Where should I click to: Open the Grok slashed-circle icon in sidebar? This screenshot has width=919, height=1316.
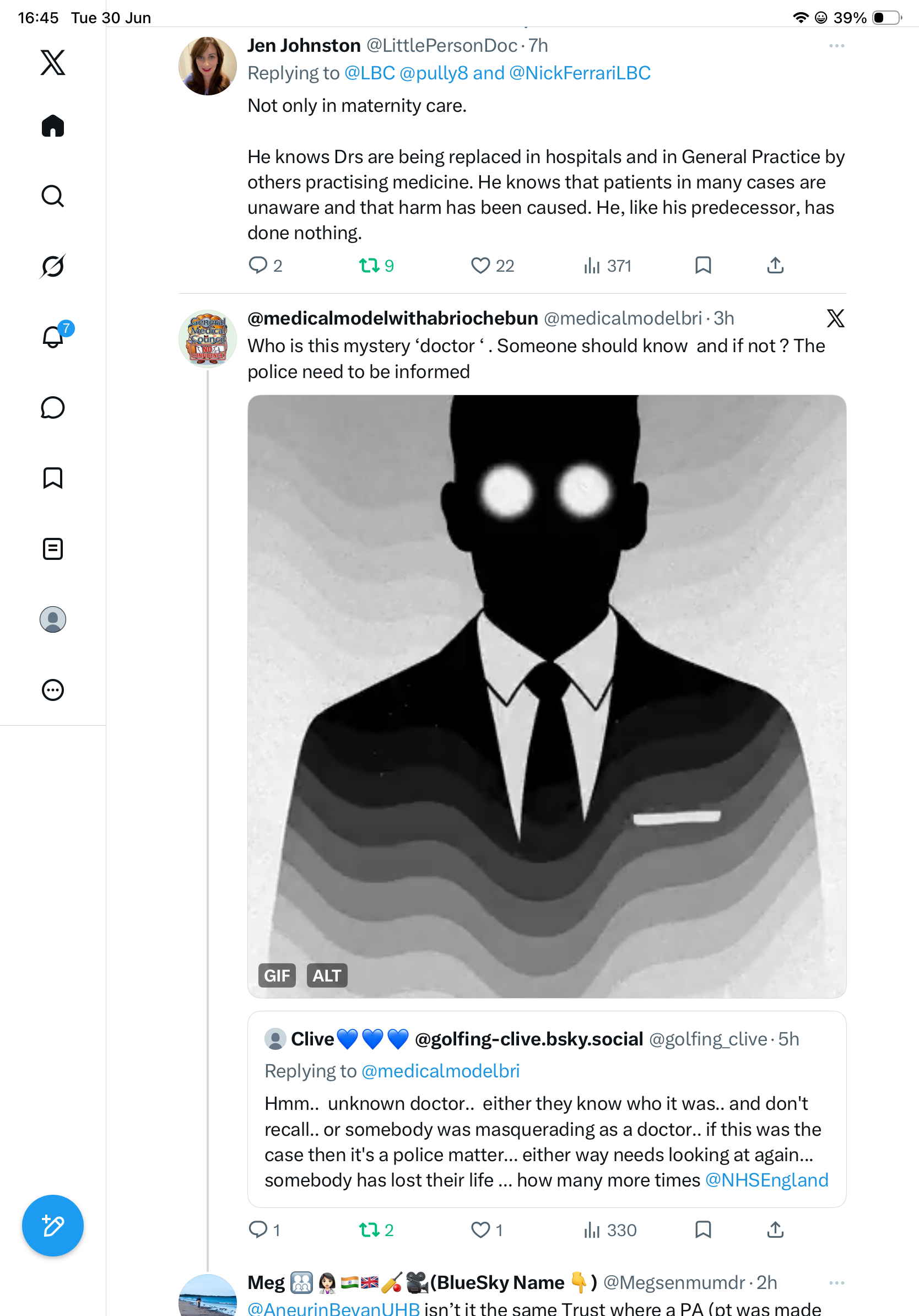[53, 266]
